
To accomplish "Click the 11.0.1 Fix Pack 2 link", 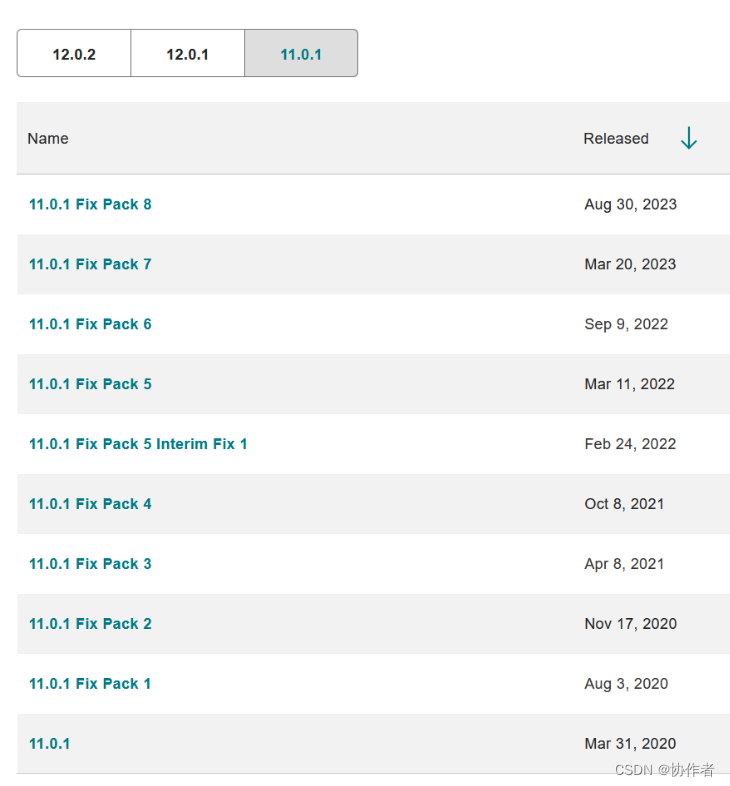I will (90, 624).
